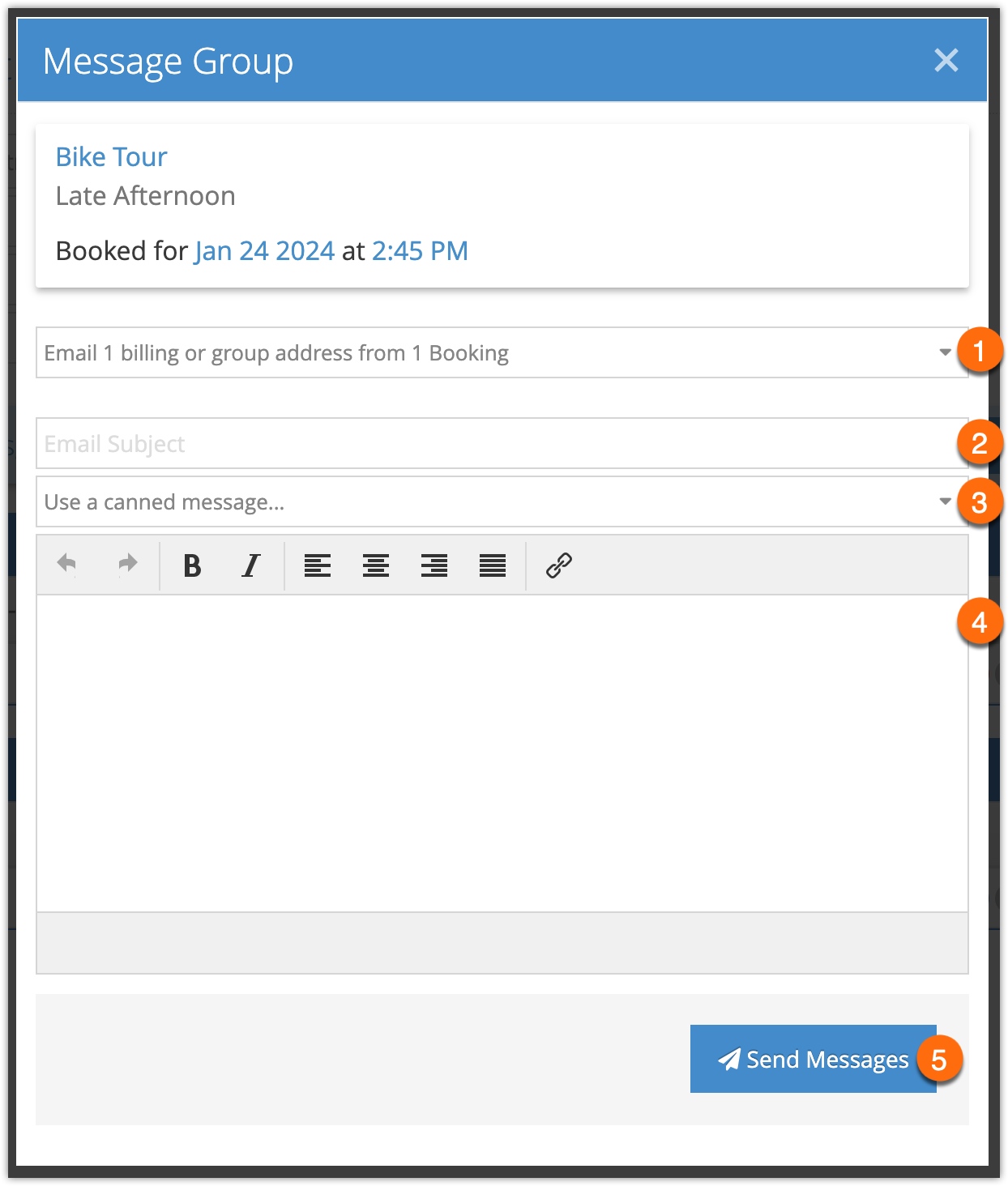Align message text to the left
The image size is (1008, 1186).
tap(318, 565)
